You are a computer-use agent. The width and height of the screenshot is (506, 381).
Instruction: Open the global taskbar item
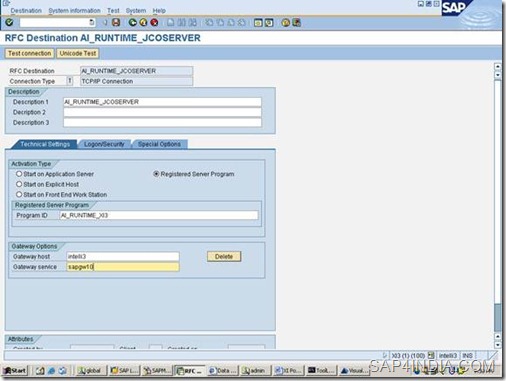click(91, 370)
